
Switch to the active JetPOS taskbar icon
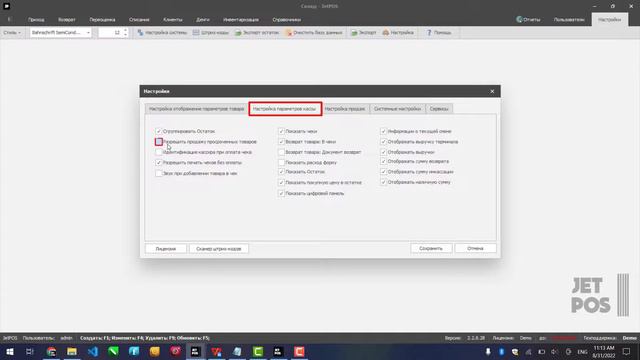(196, 351)
